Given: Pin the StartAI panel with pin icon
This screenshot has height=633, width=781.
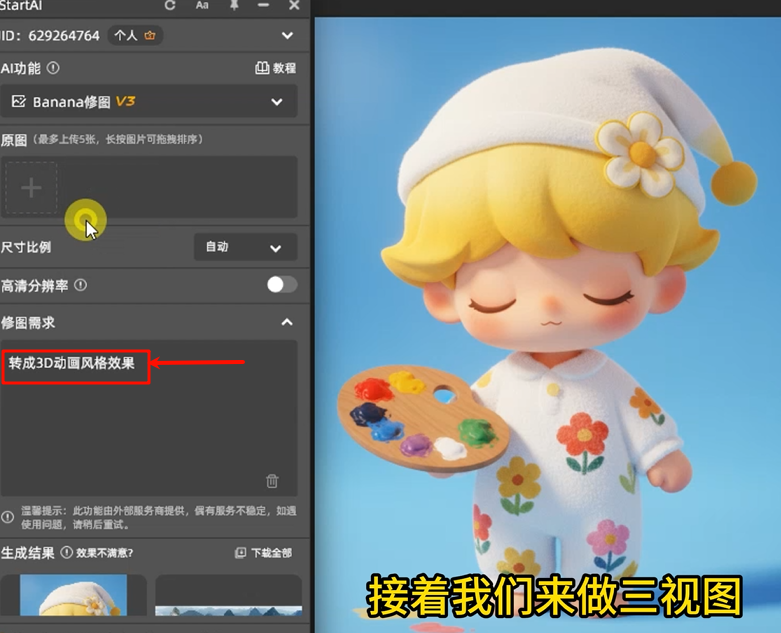Looking at the screenshot, I should click(234, 6).
